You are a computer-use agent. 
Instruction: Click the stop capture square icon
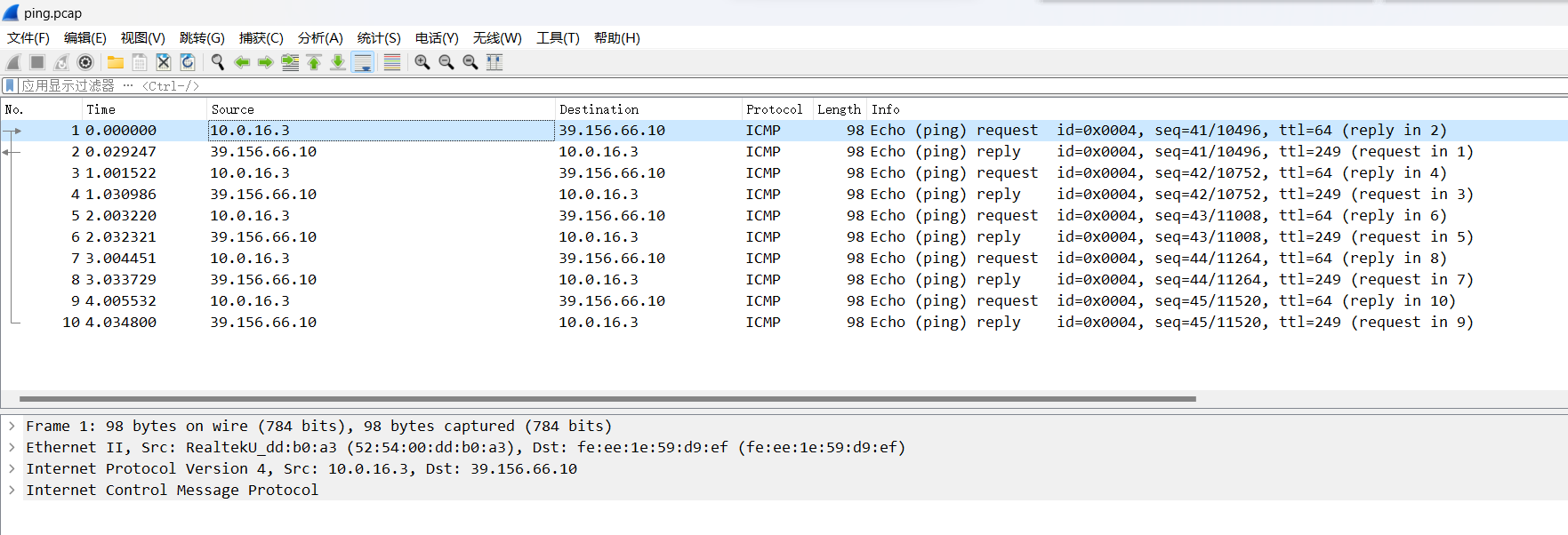(37, 62)
